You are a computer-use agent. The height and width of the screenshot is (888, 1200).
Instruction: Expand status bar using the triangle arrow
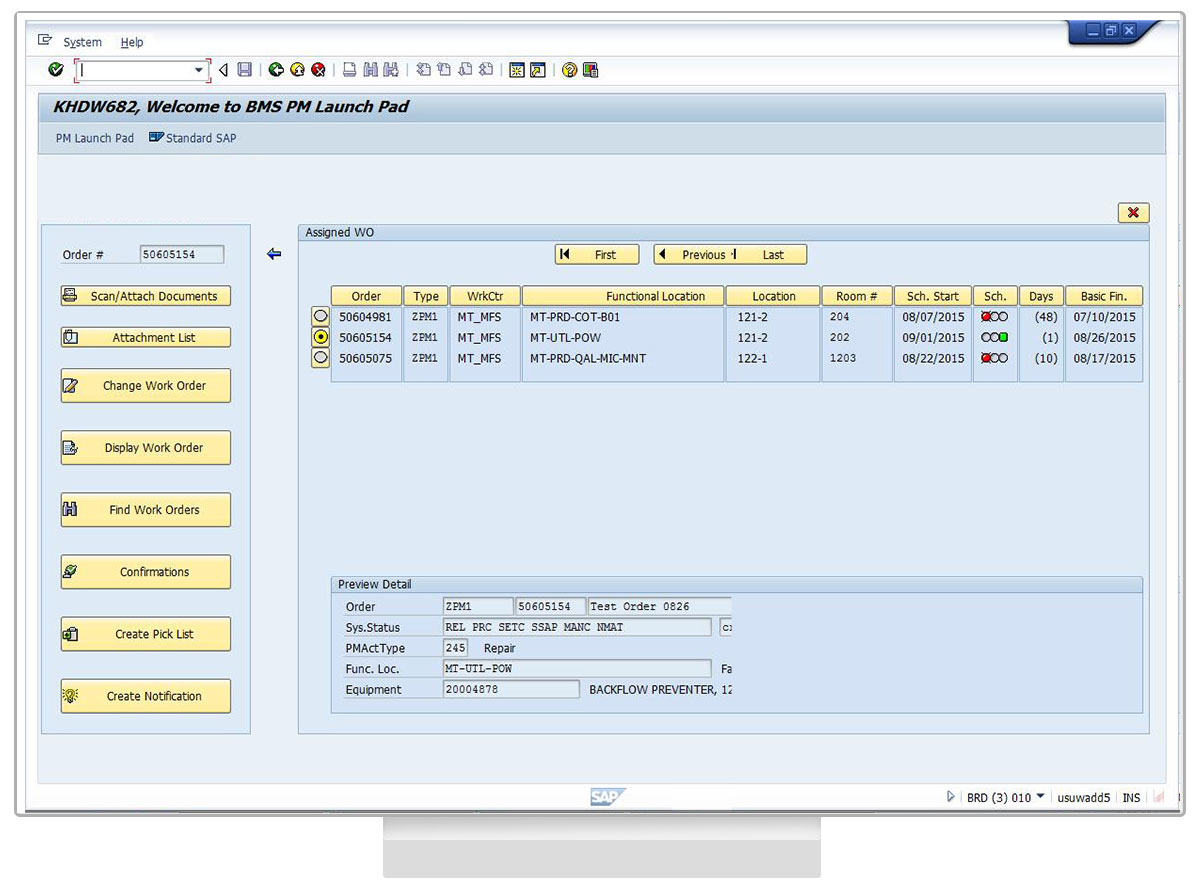[950, 797]
